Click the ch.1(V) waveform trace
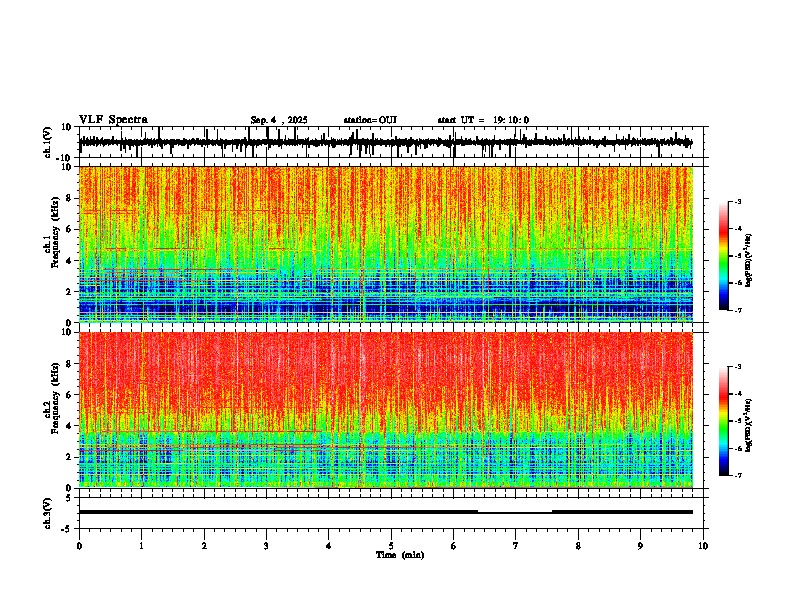The width and height of the screenshot is (792, 612). 386,142
